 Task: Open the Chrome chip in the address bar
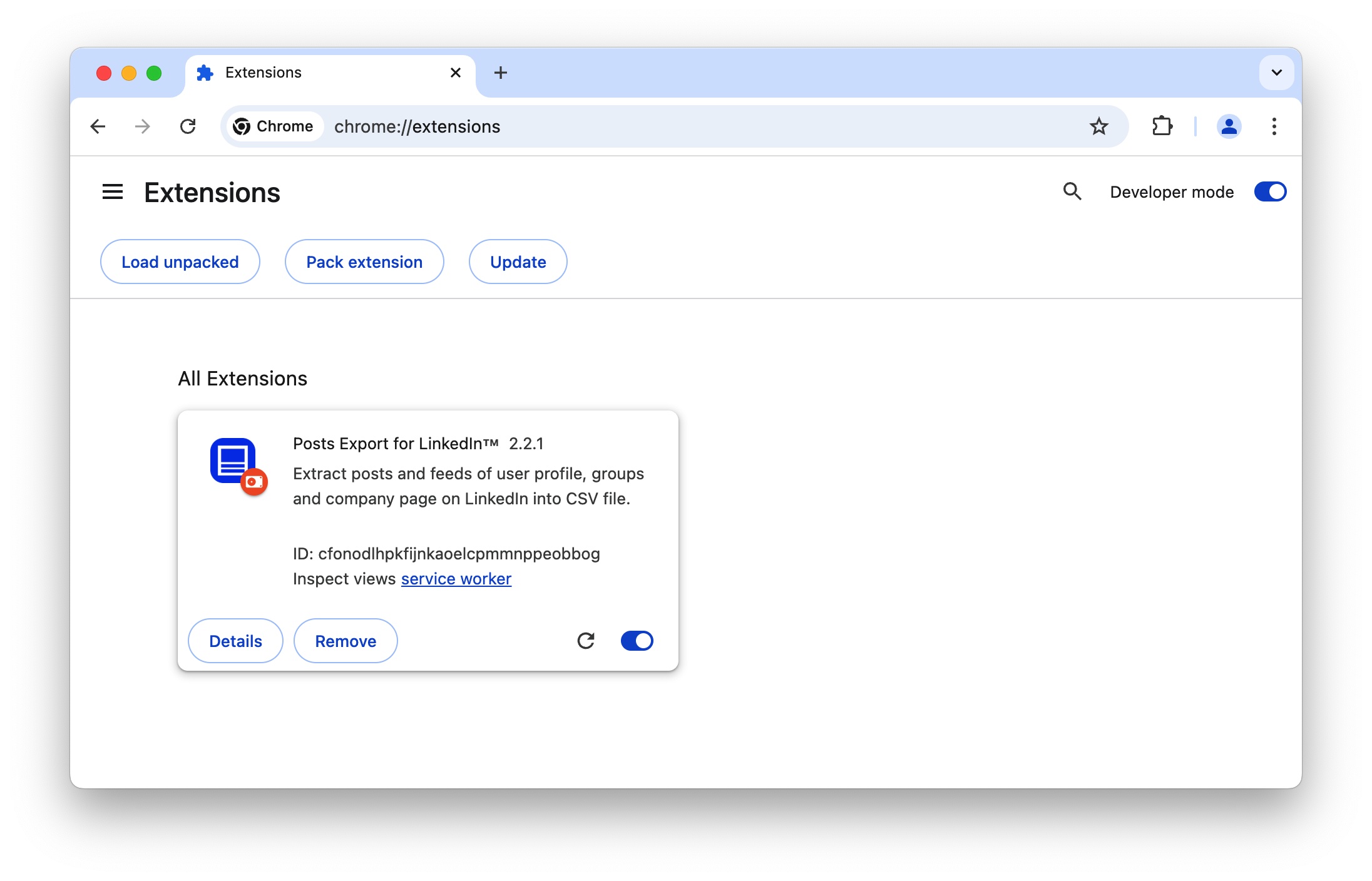point(274,126)
